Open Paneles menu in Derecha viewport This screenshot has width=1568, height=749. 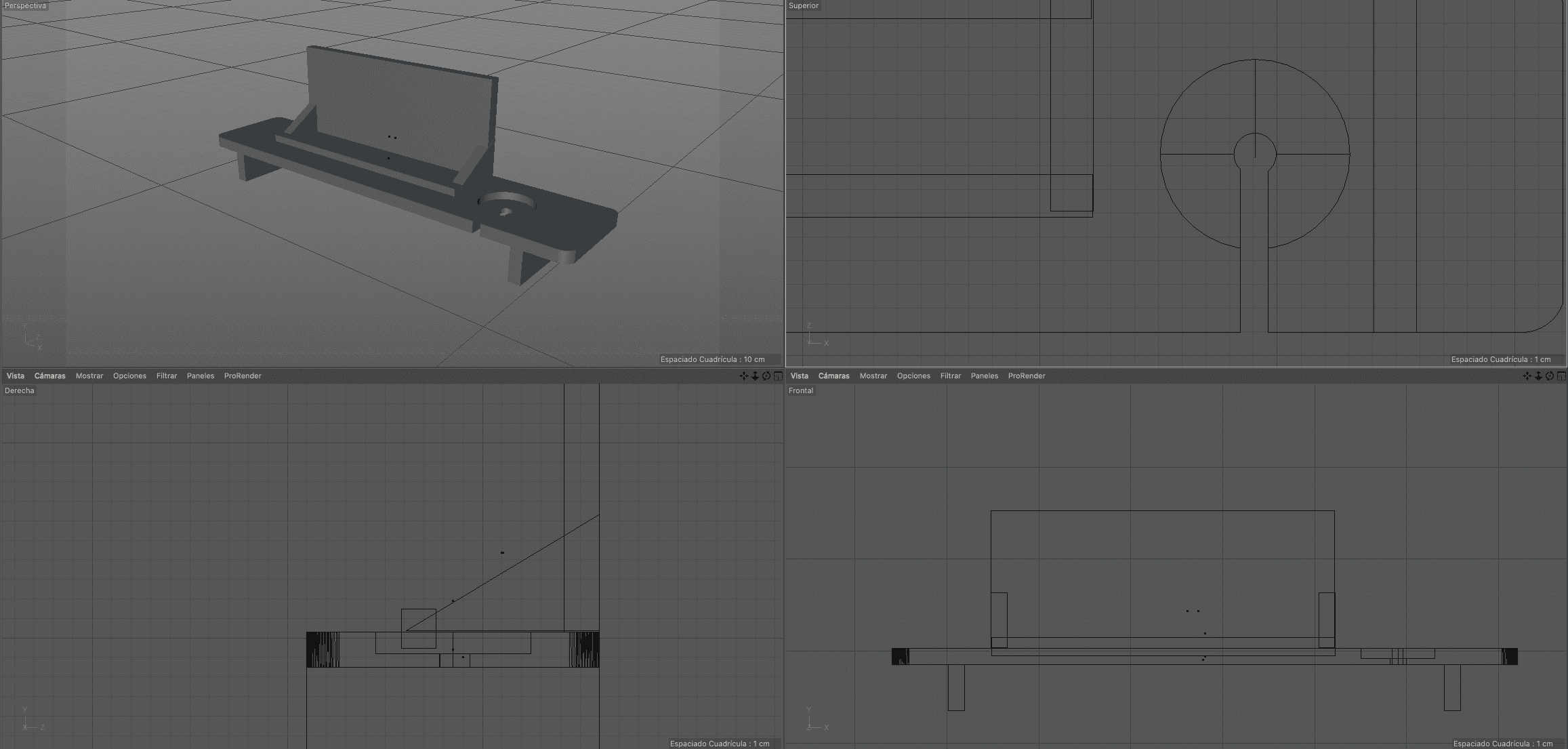point(201,376)
